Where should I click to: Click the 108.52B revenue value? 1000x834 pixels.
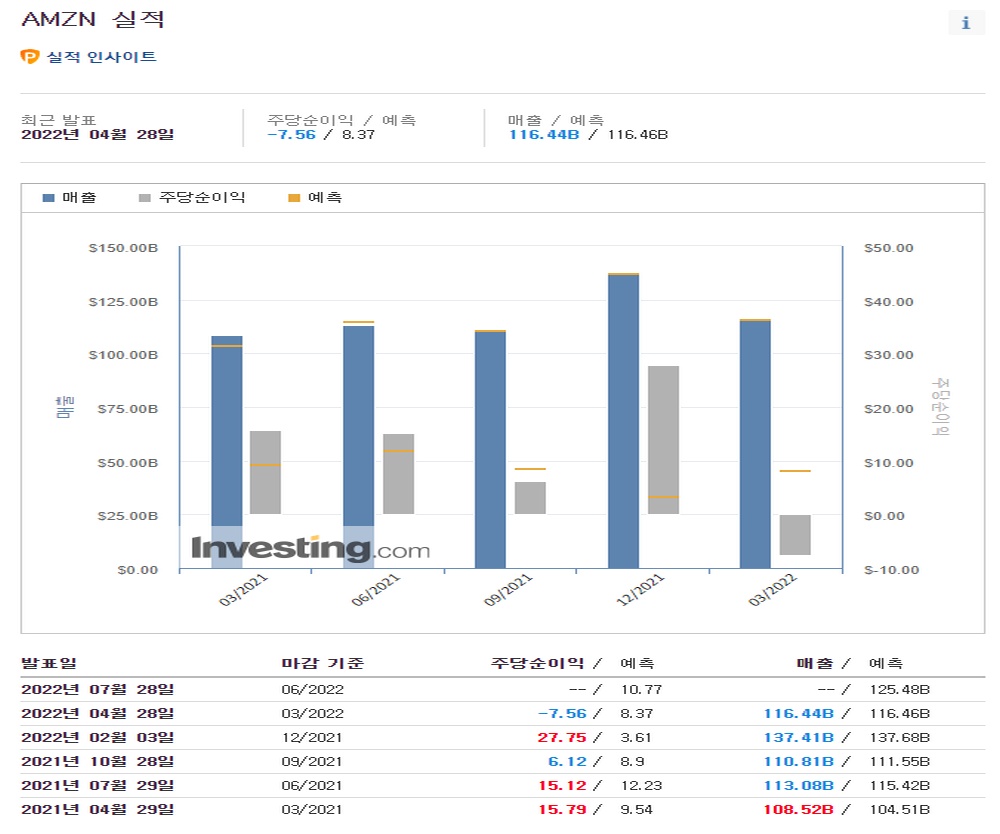tap(799, 809)
